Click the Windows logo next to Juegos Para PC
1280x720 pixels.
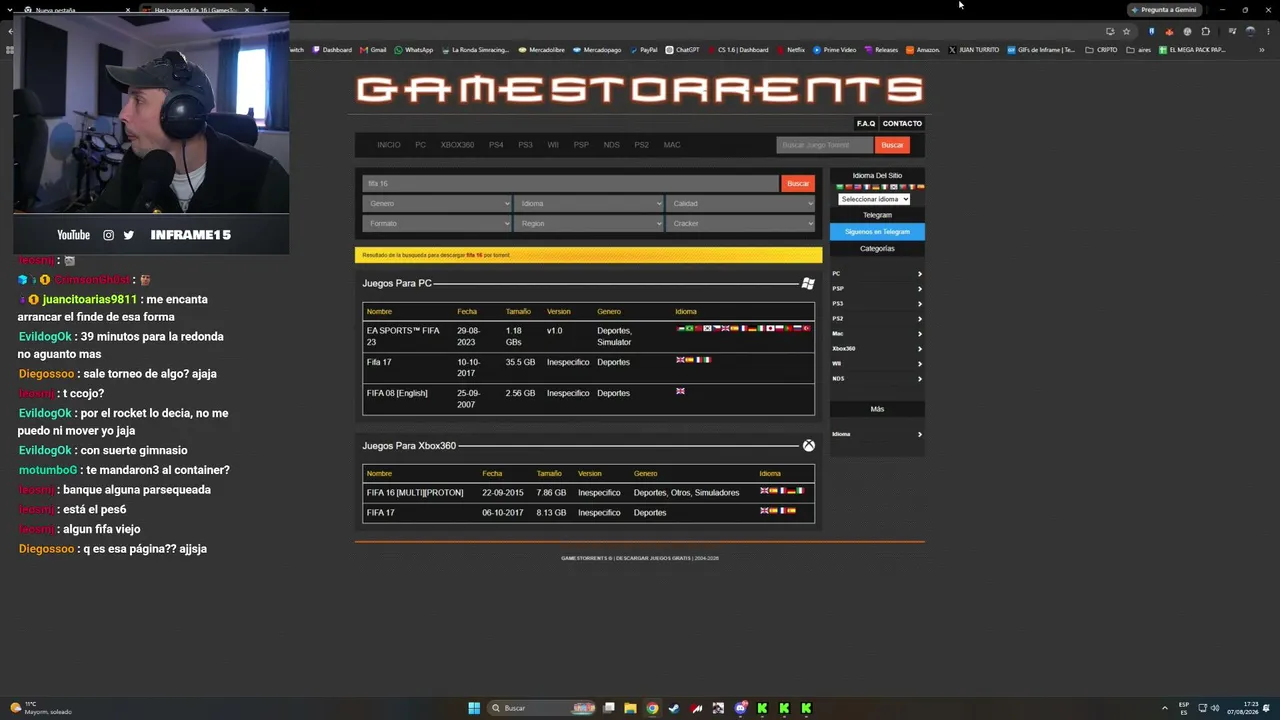coord(808,284)
